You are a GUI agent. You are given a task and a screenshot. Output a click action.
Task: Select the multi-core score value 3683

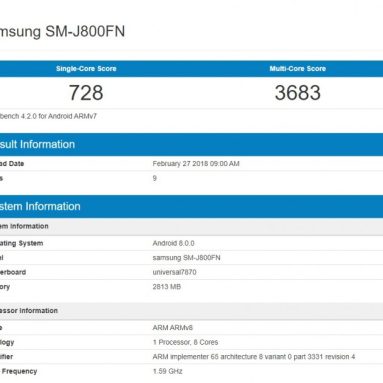298,93
